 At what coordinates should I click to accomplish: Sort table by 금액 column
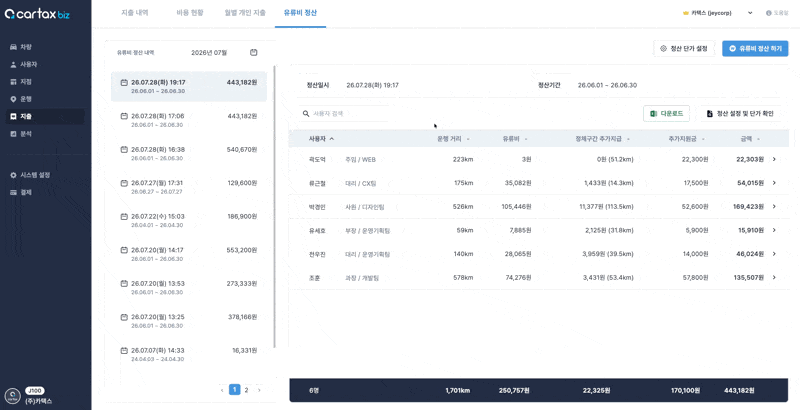pos(750,139)
